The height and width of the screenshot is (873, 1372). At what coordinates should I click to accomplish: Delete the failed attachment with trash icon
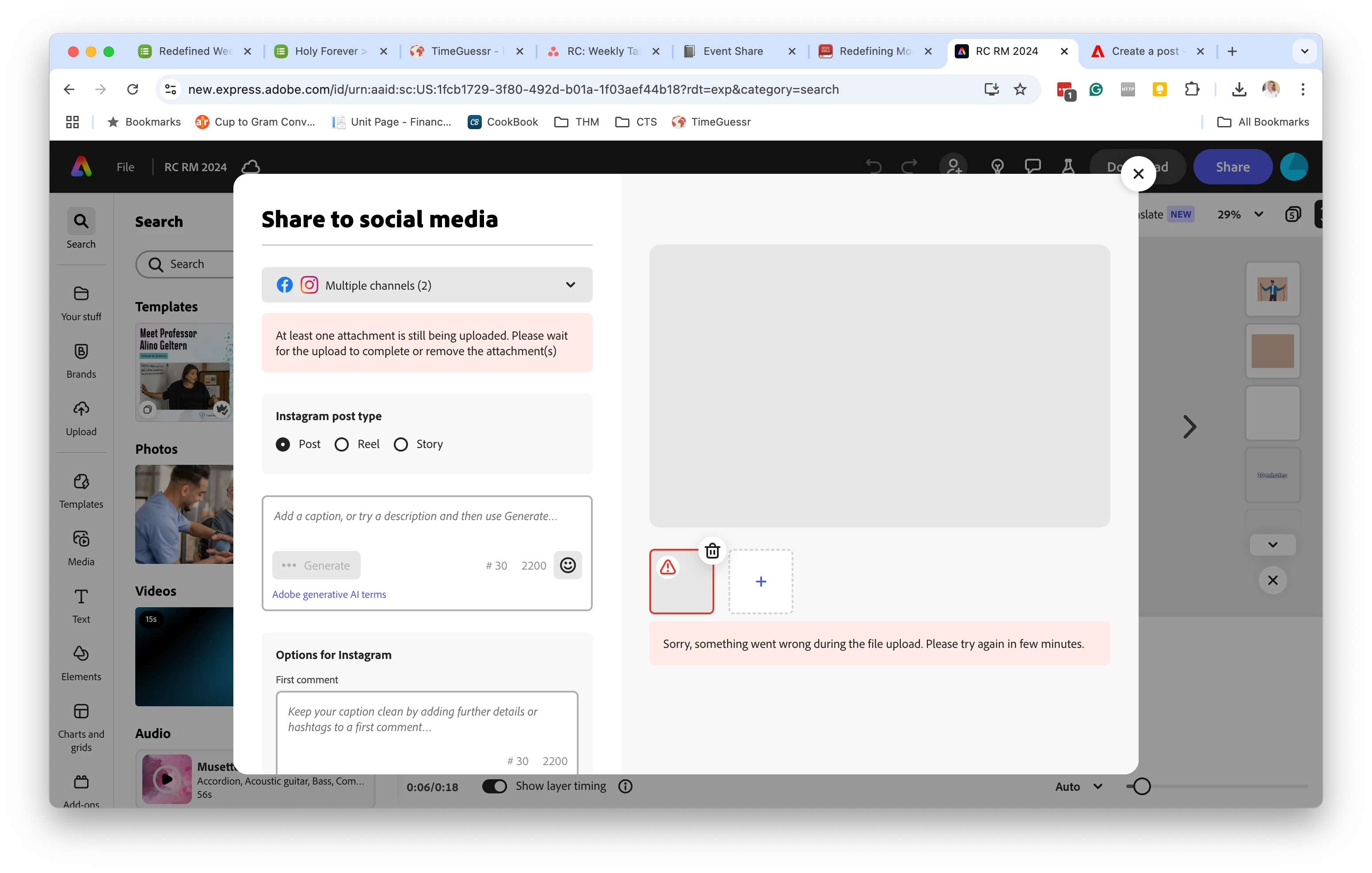click(x=712, y=551)
